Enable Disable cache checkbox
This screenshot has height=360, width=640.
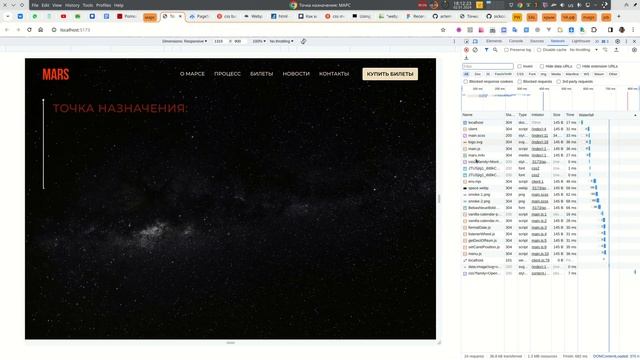point(539,50)
